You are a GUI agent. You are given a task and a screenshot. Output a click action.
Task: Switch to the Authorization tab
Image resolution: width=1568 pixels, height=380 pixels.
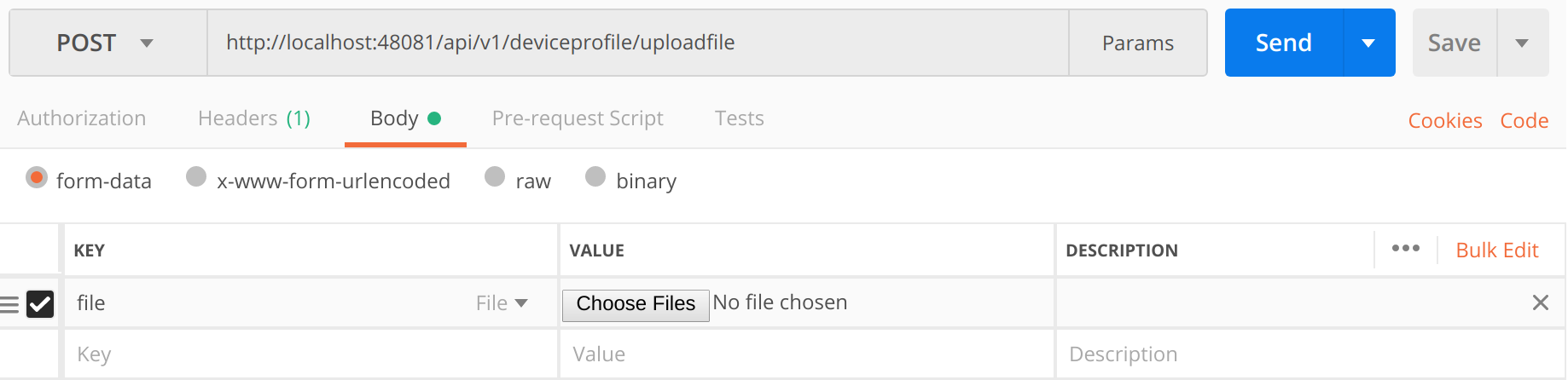point(82,118)
